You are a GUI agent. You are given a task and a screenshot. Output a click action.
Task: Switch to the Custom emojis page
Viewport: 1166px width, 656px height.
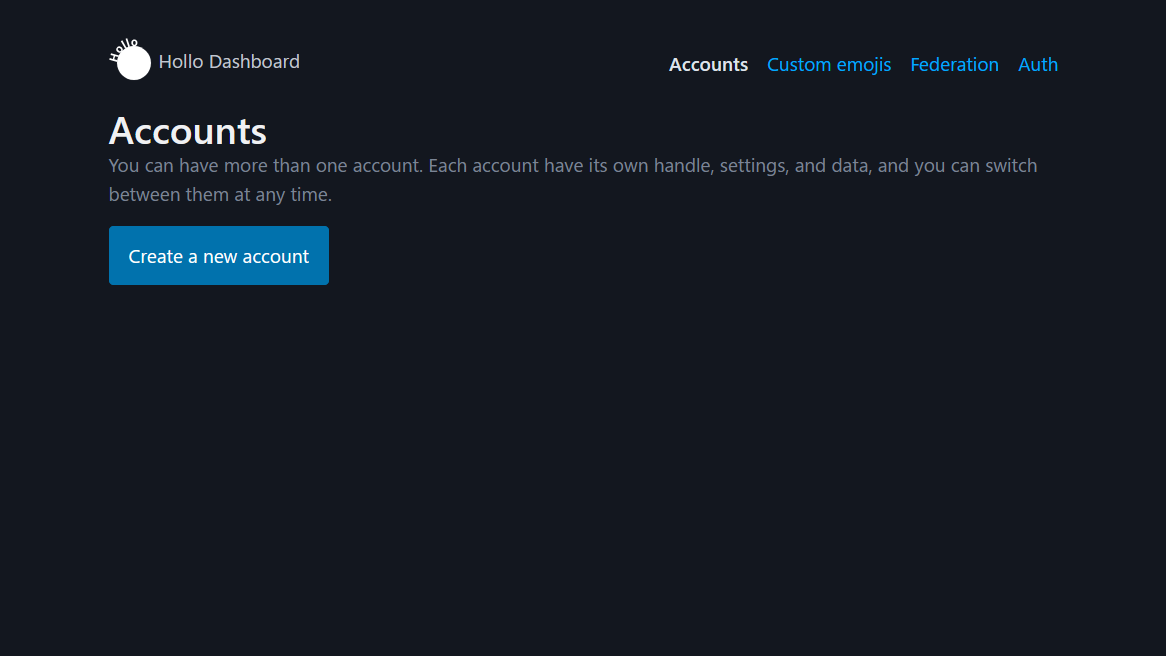(828, 65)
